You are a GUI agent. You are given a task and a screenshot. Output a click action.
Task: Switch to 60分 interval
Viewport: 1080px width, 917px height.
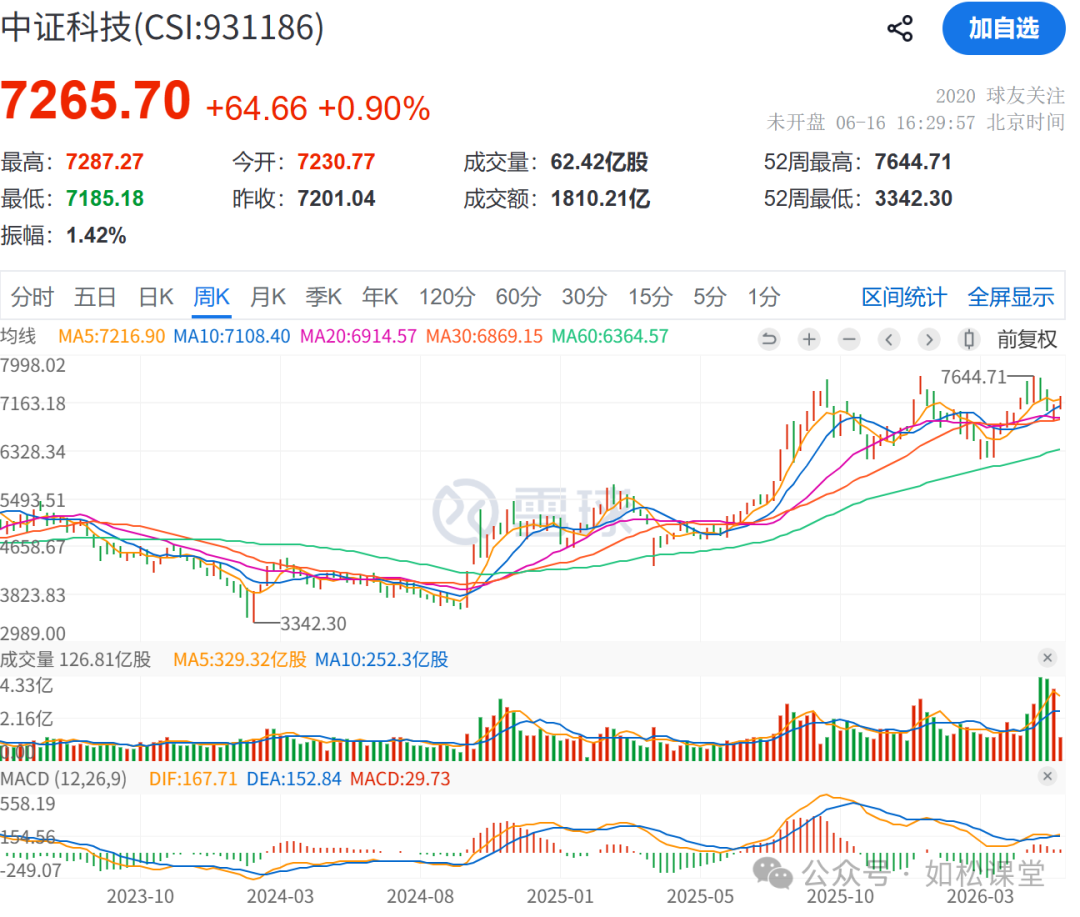click(518, 297)
